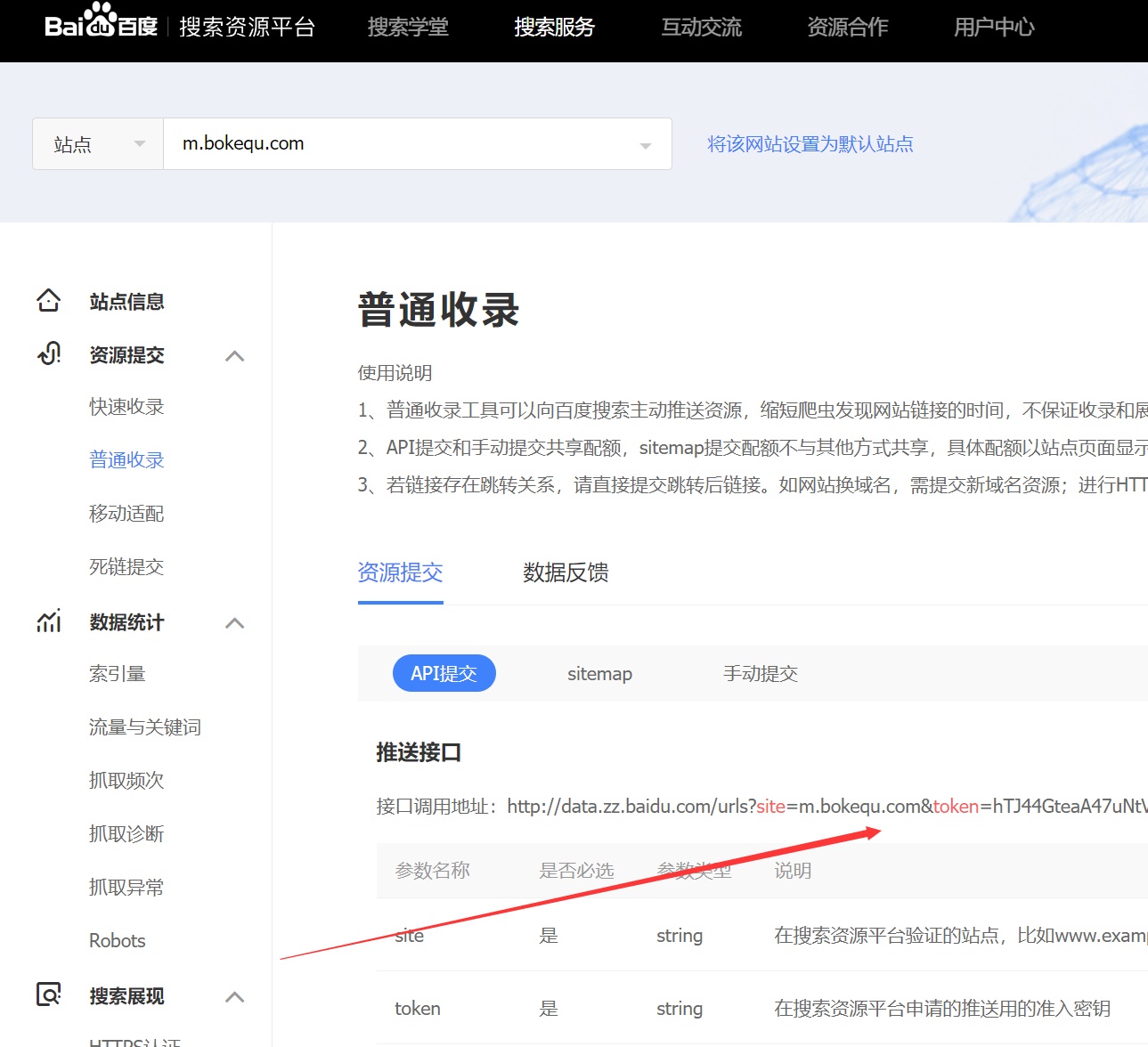Screen dimensions: 1148x1047
Task: Switch to 数据反馈 tab
Action: [x=566, y=572]
